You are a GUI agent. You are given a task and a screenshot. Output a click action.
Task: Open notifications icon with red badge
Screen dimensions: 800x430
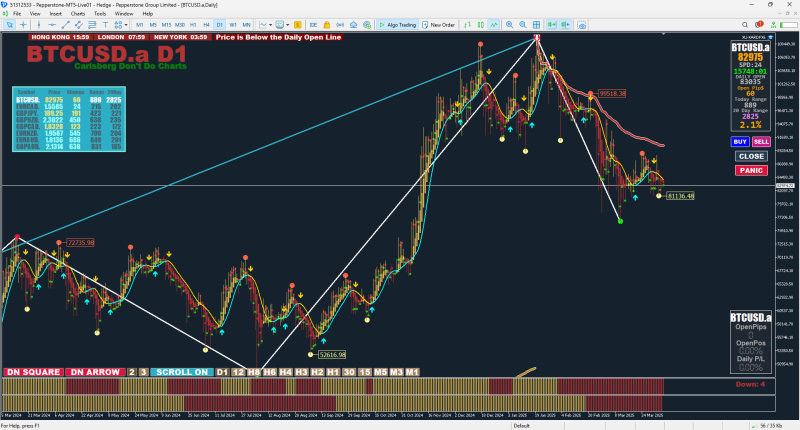[759, 24]
